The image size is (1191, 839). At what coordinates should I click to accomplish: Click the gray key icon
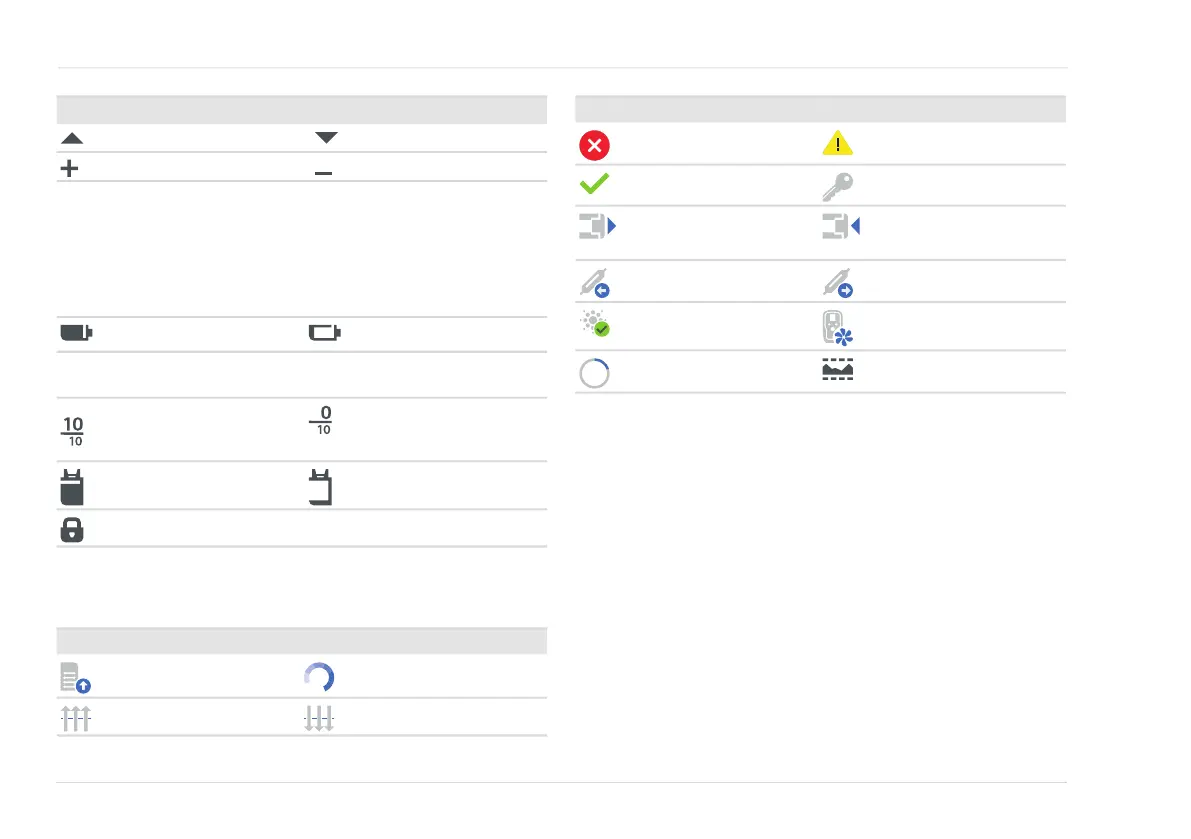click(x=837, y=187)
